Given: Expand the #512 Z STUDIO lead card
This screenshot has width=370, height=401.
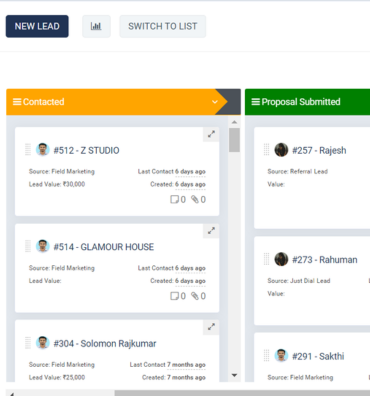Looking at the screenshot, I should [211, 134].
